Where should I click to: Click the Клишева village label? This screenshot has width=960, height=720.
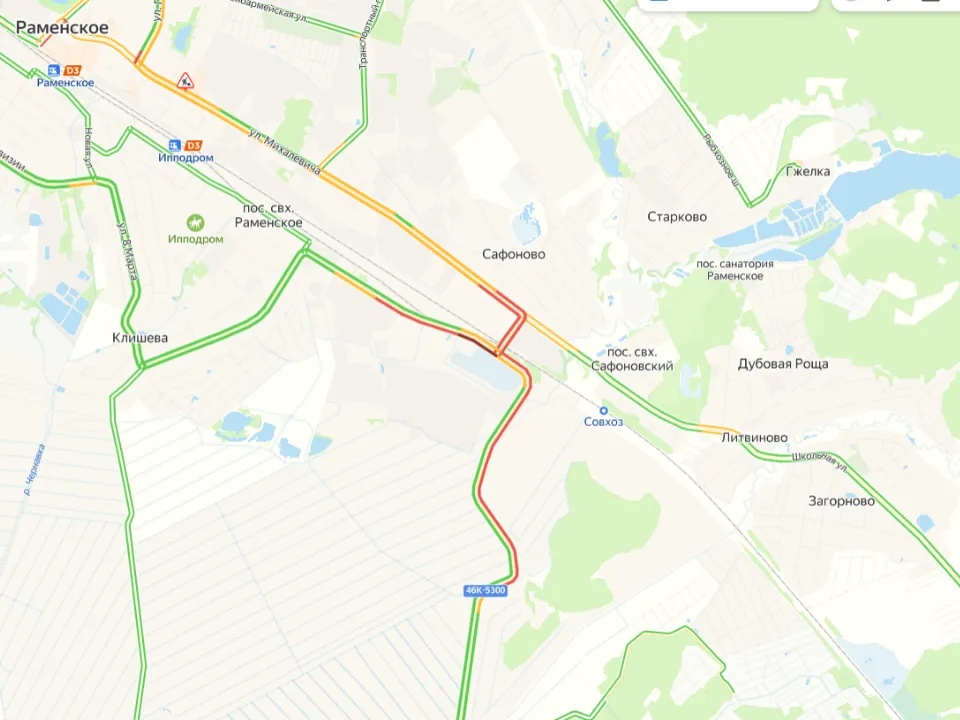pos(140,337)
